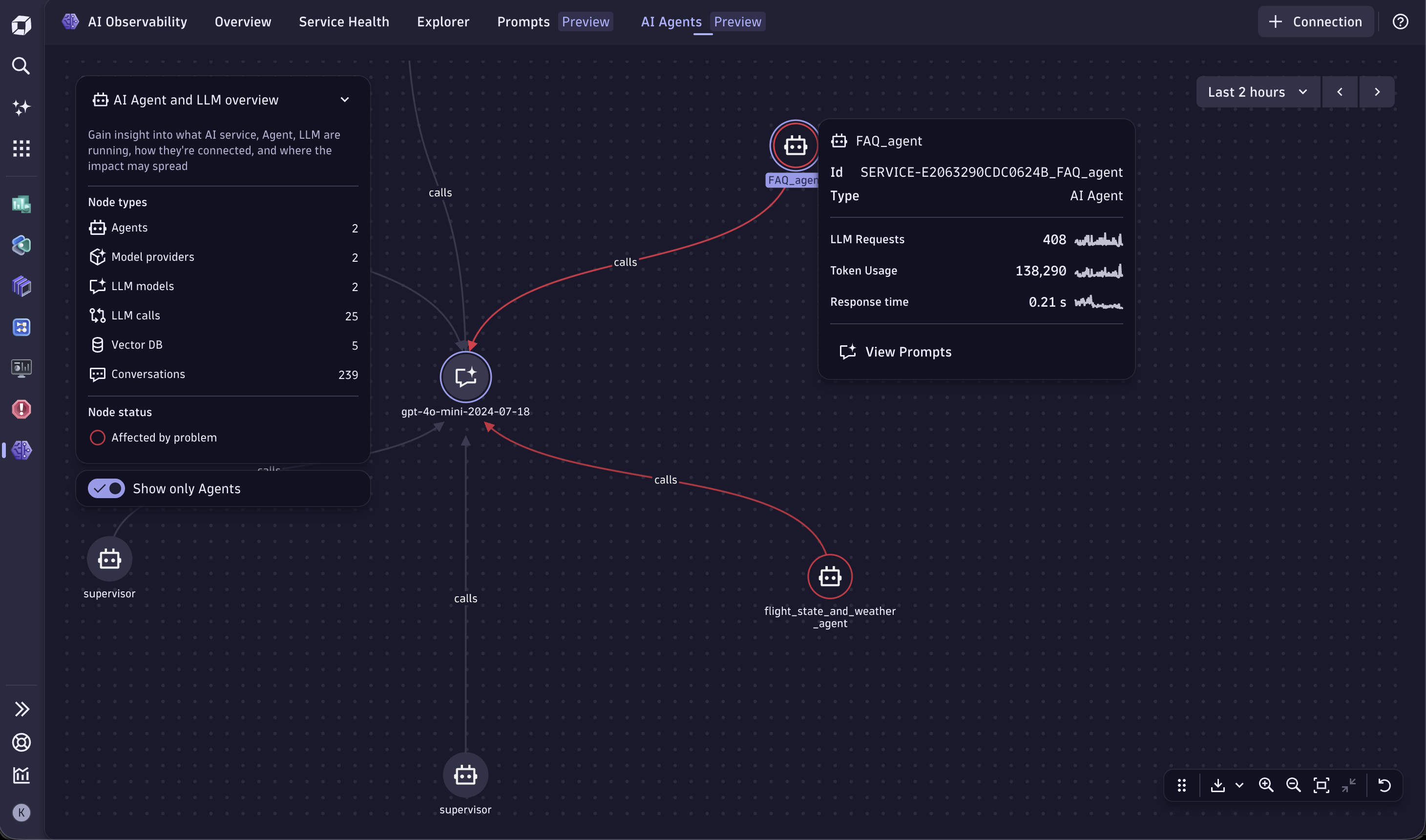Click View Prompts in FAQ_agent card
The width and height of the screenshot is (1426, 840).
pyautogui.click(x=895, y=352)
